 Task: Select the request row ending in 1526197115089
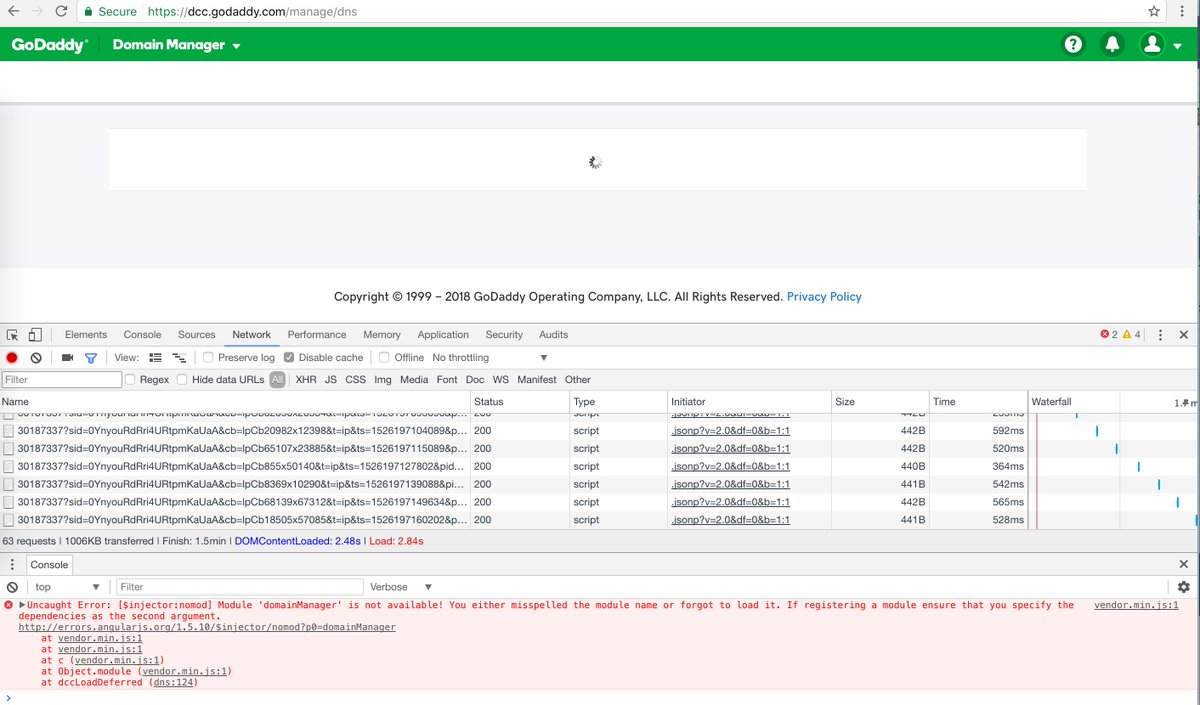(514, 448)
